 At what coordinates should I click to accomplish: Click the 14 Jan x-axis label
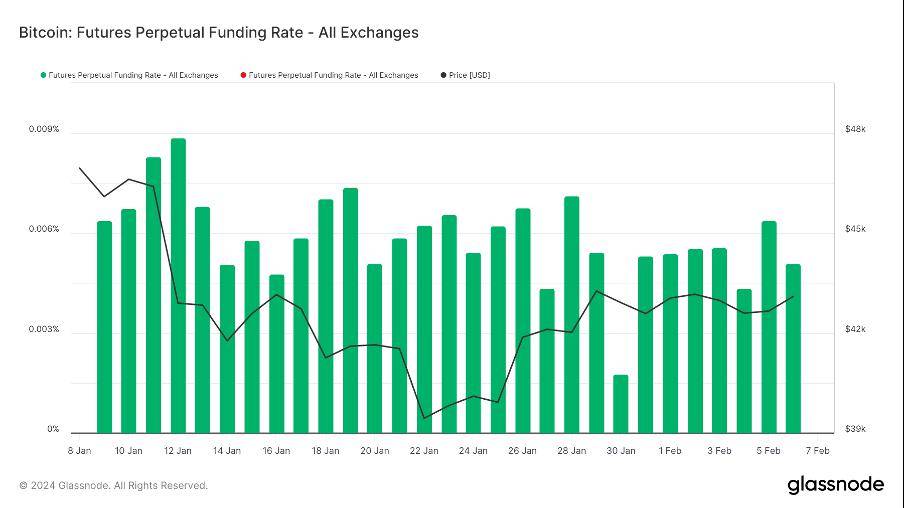(227, 450)
